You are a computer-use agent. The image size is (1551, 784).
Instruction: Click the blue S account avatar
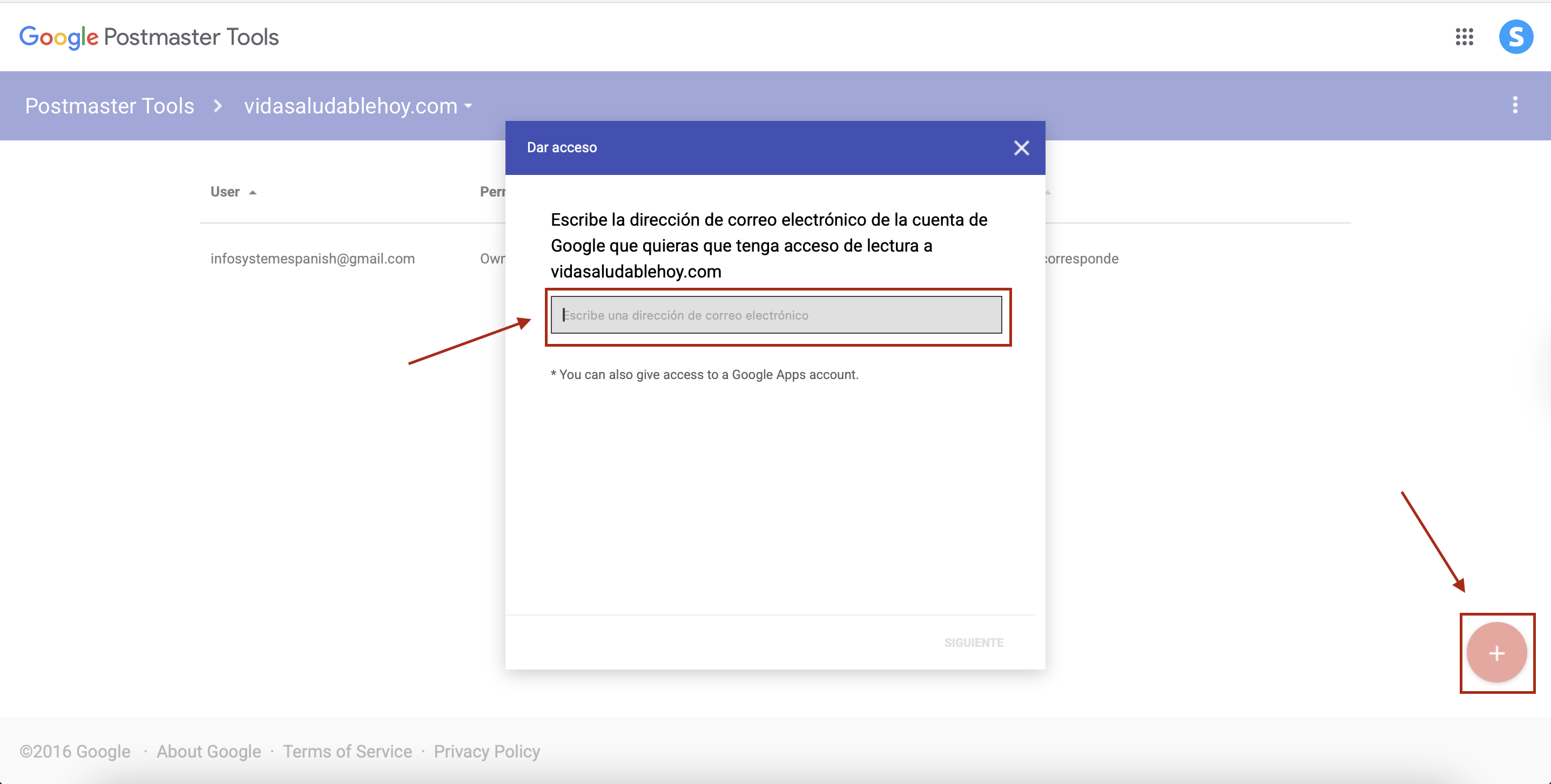coord(1515,37)
